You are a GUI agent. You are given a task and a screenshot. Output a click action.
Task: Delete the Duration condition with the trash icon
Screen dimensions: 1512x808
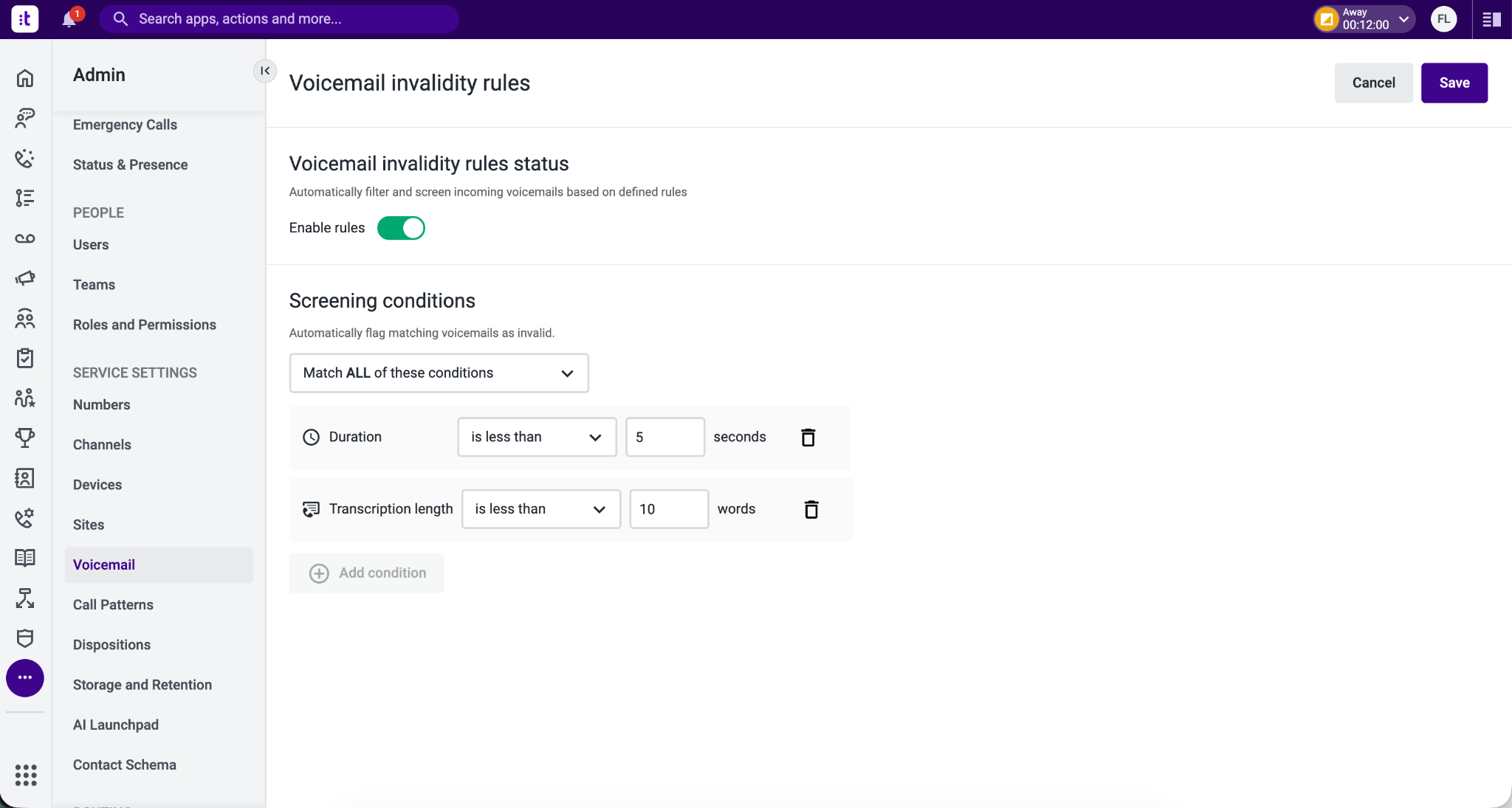(808, 438)
